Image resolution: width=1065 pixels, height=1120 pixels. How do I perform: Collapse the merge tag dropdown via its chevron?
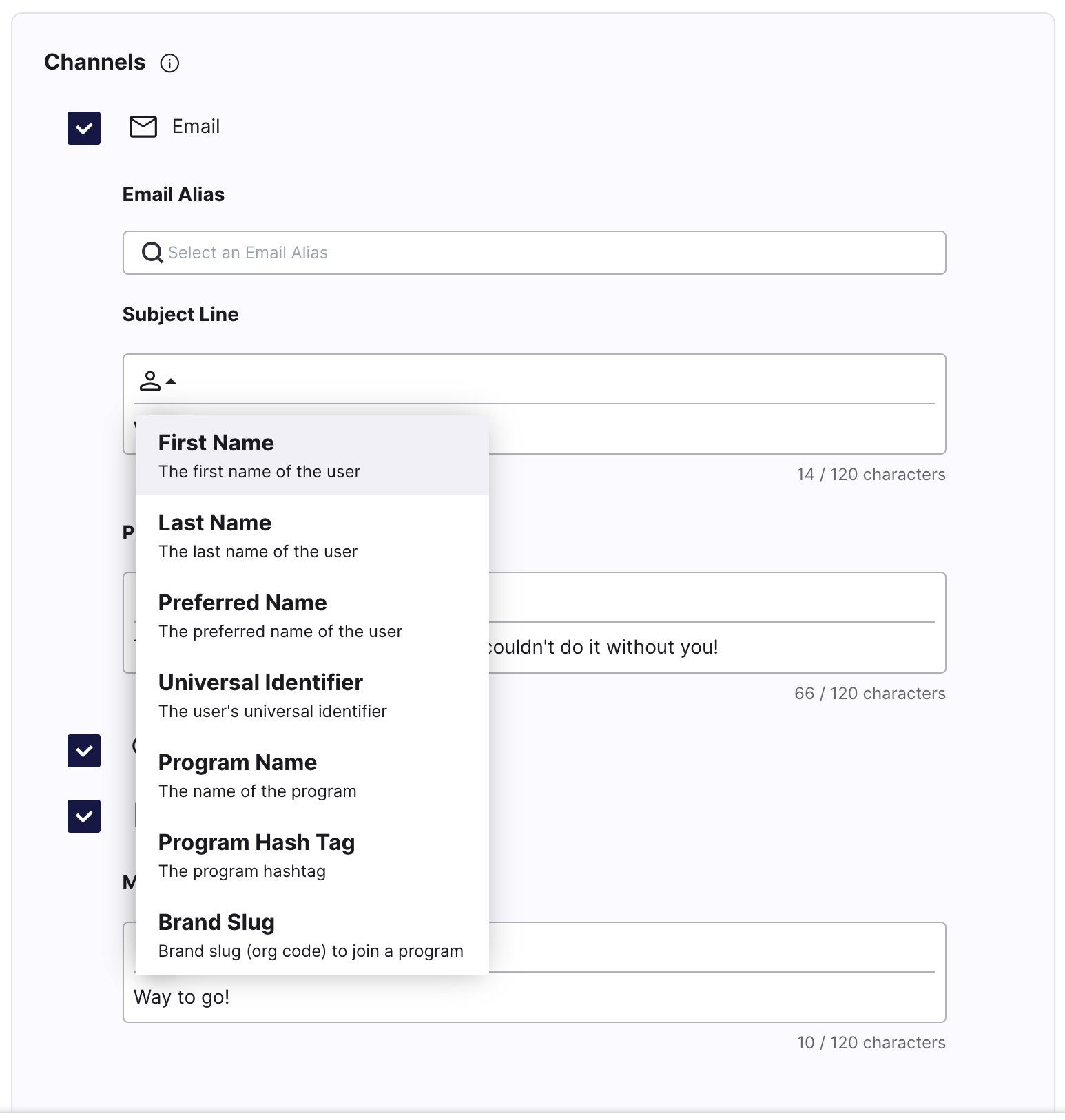tap(172, 380)
